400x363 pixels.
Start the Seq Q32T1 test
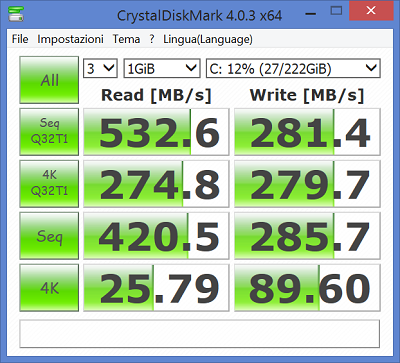49,132
